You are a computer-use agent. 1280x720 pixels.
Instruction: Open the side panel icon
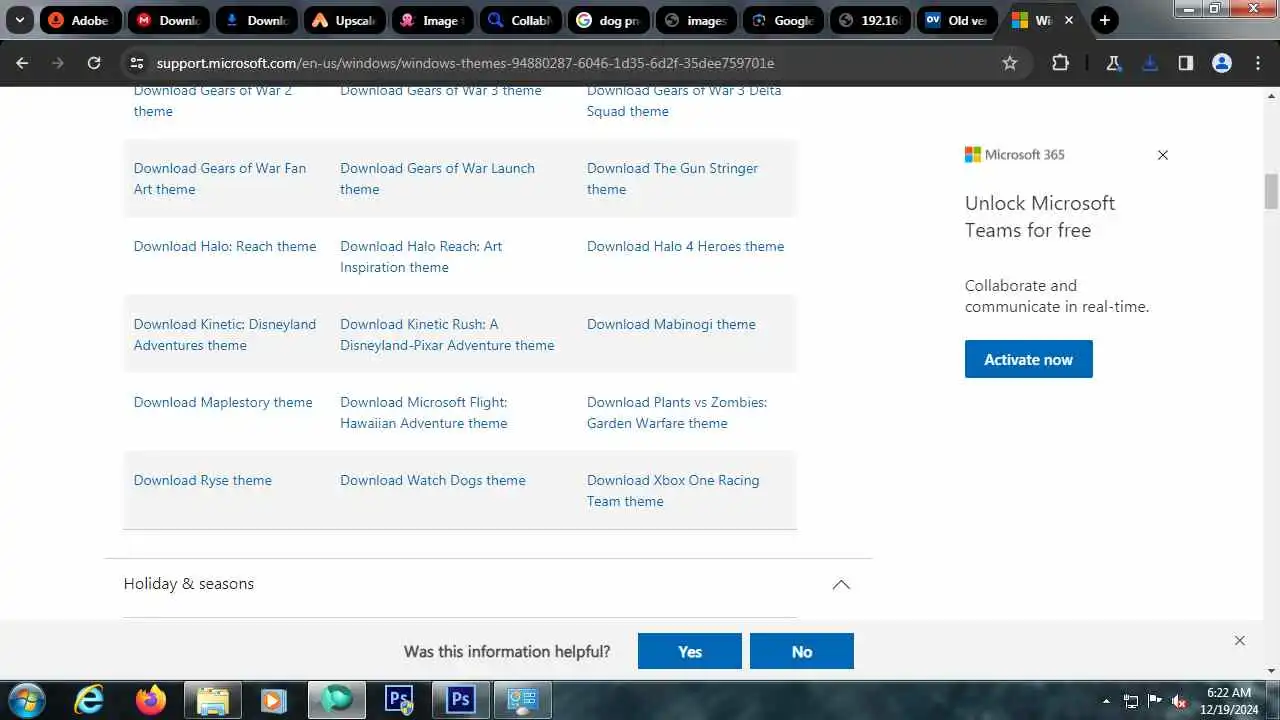[x=1186, y=63]
